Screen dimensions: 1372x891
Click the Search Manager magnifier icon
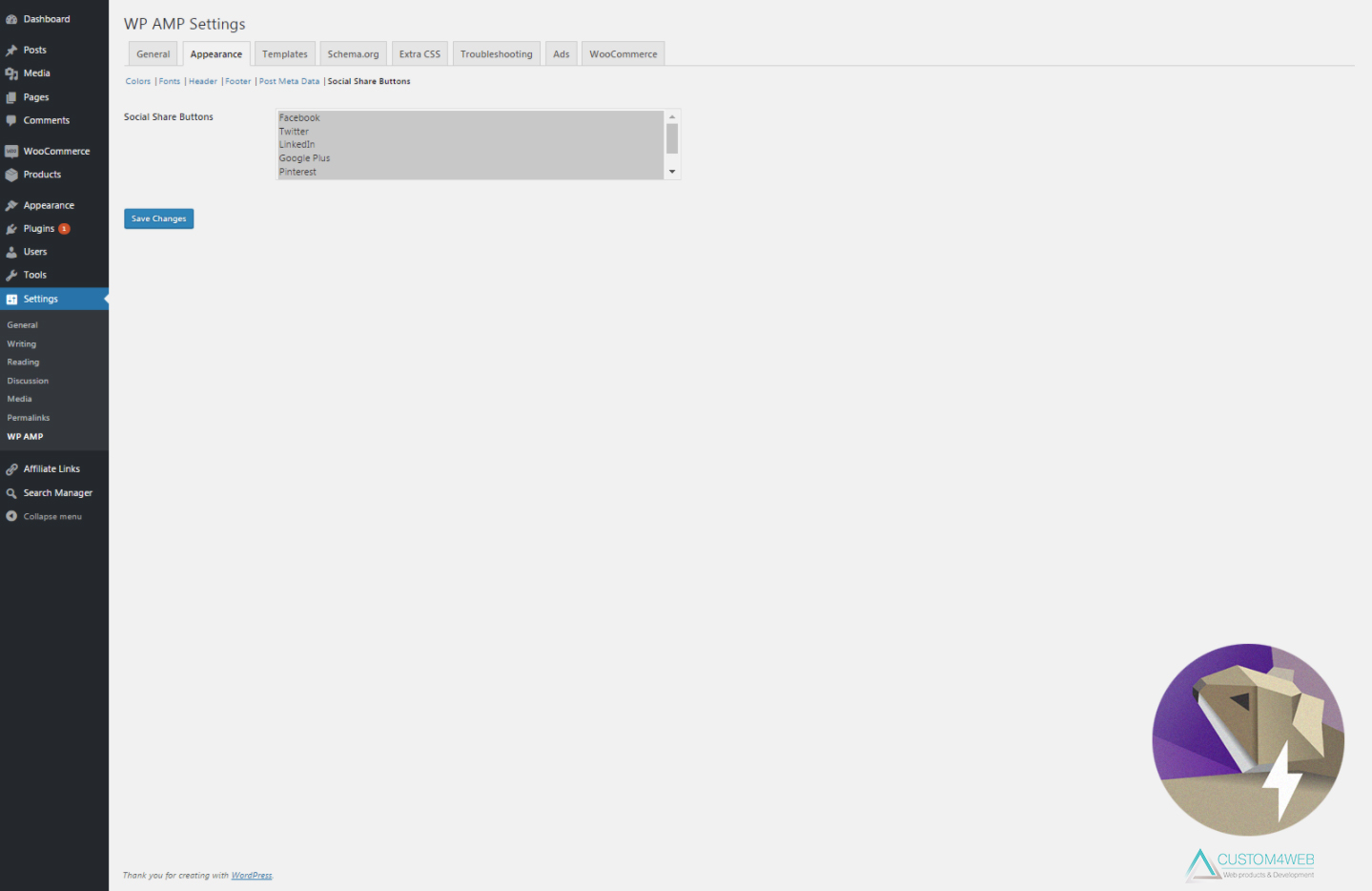(x=11, y=493)
